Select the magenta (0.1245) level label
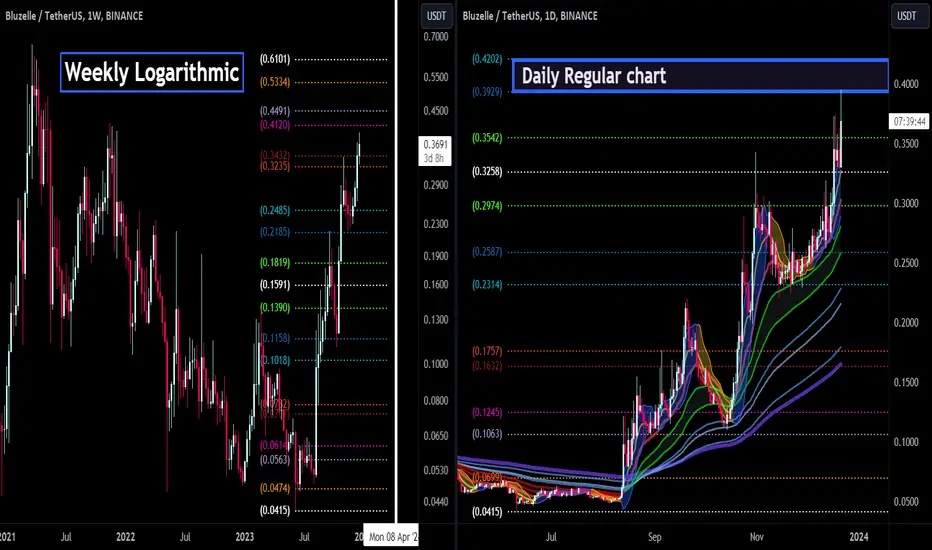This screenshot has height=550, width=932. click(x=487, y=412)
